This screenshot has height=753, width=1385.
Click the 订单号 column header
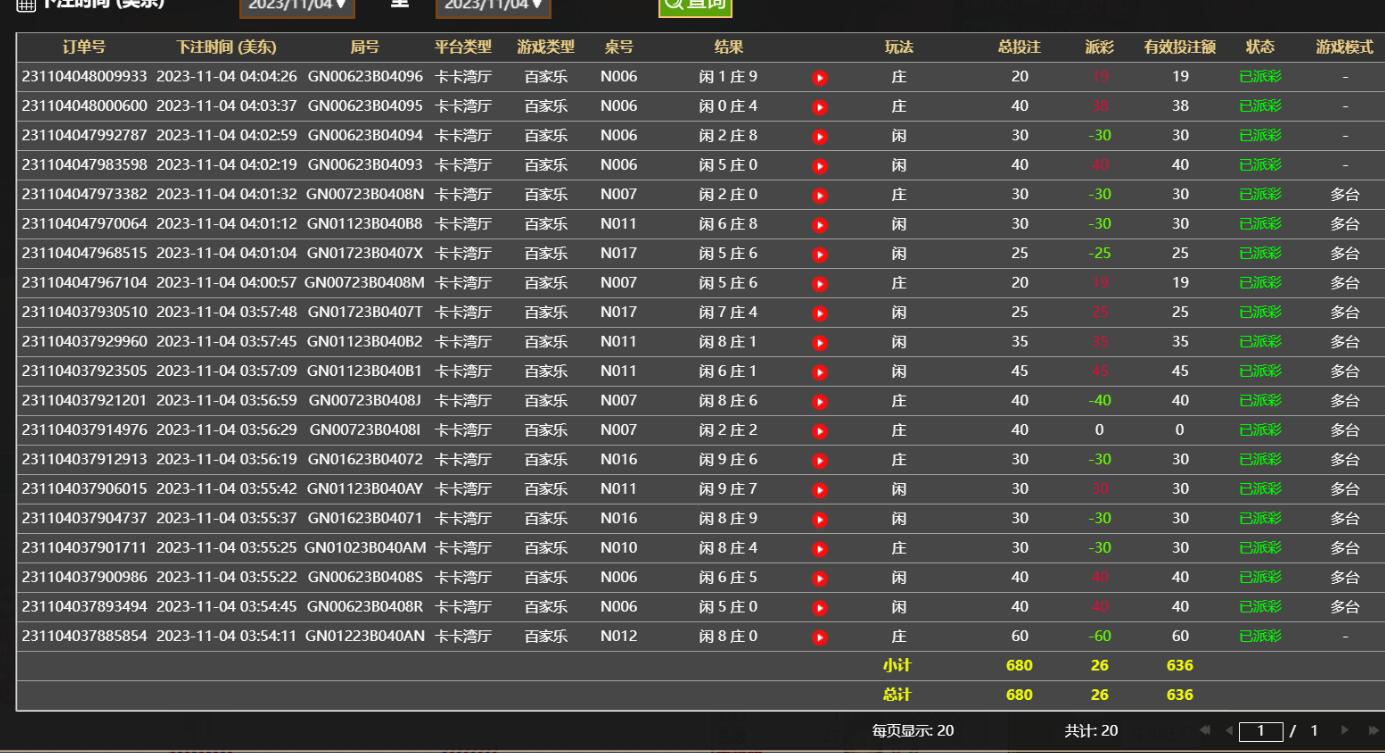(x=84, y=47)
